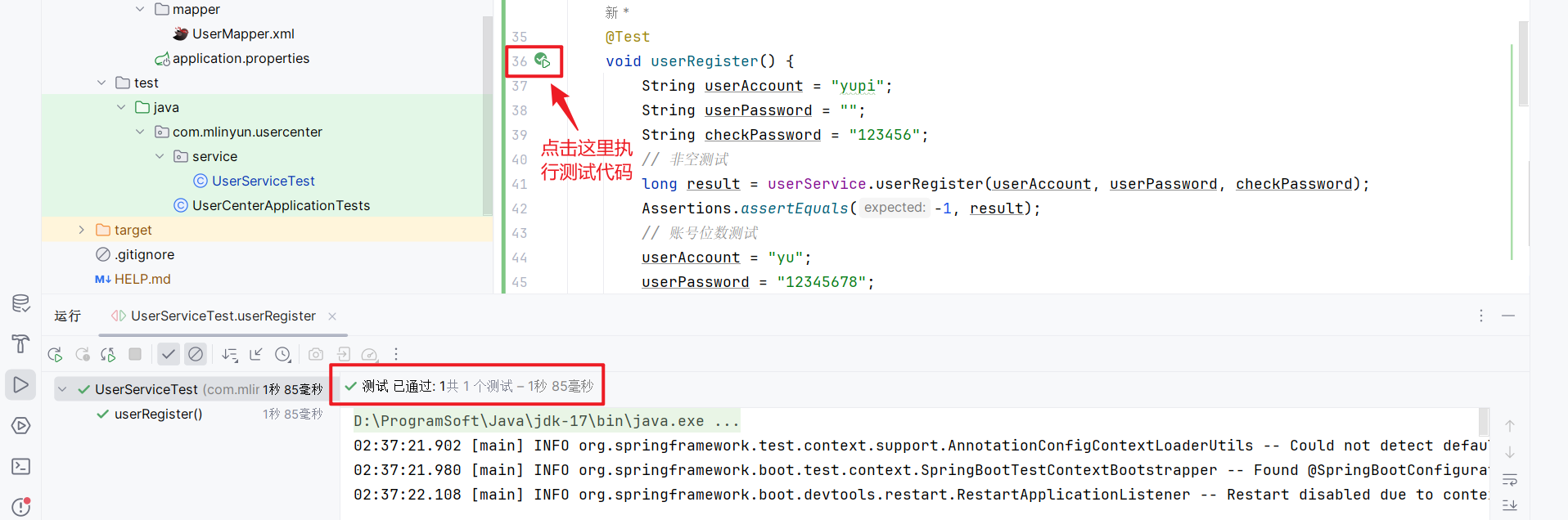Open the test history clock icon
Viewport: 1568px width, 520px height.
pos(282,354)
